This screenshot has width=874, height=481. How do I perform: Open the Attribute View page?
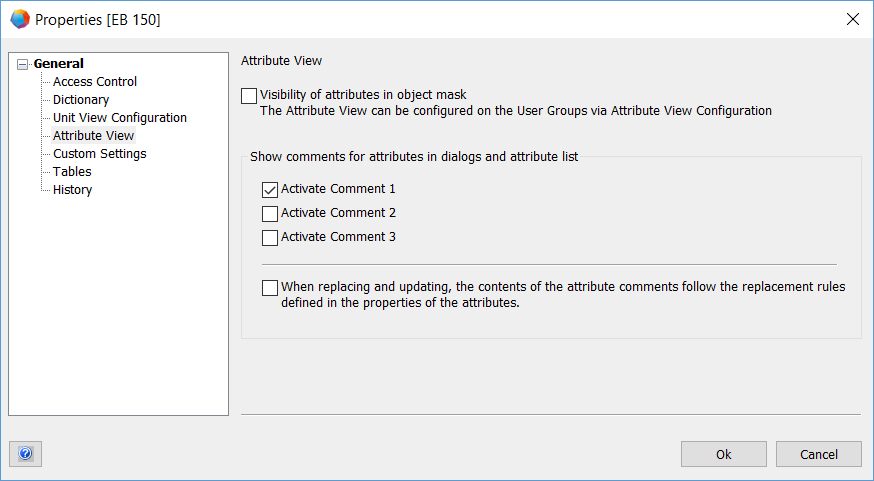point(93,136)
